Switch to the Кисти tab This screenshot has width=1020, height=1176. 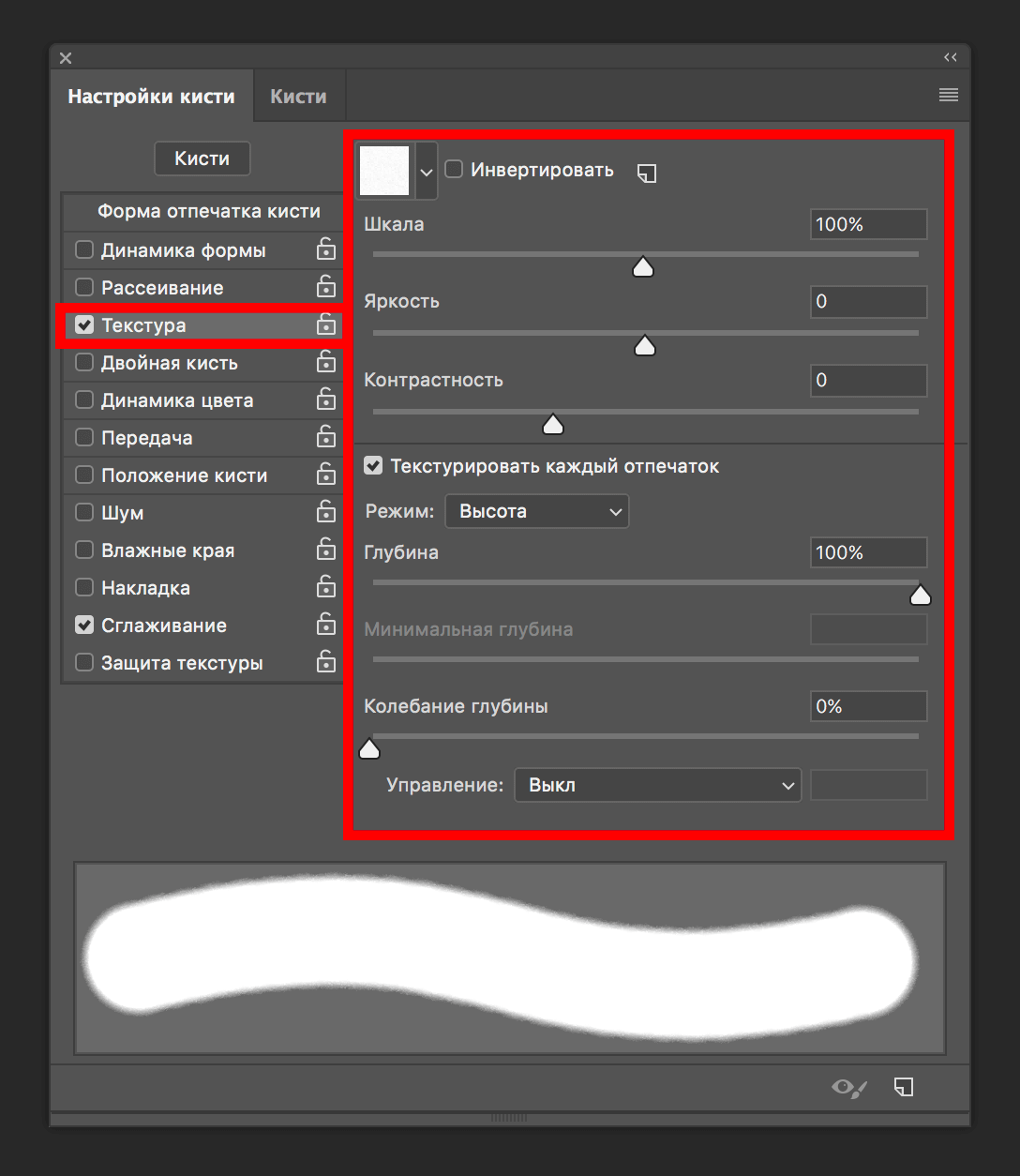[298, 97]
